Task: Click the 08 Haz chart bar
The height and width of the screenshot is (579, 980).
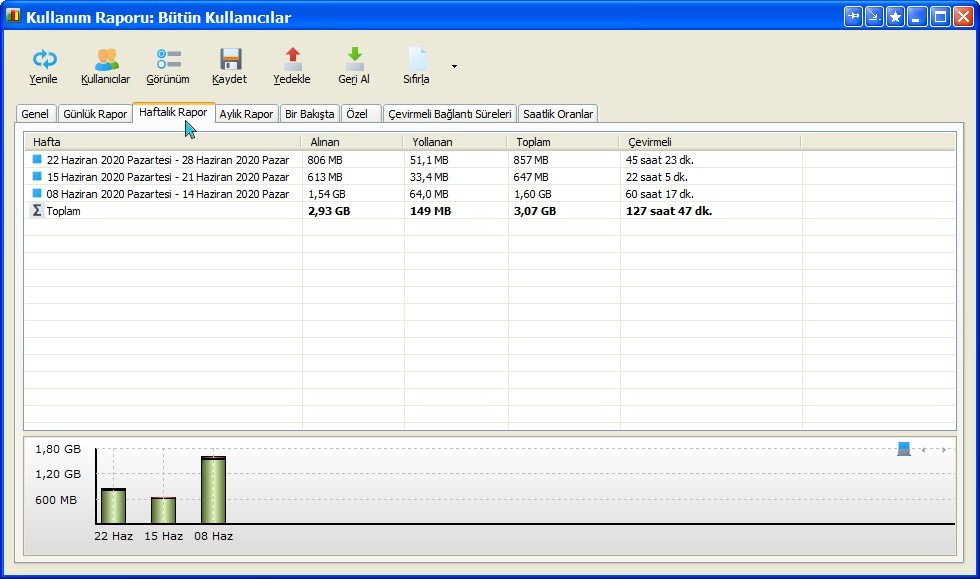Action: click(x=213, y=490)
